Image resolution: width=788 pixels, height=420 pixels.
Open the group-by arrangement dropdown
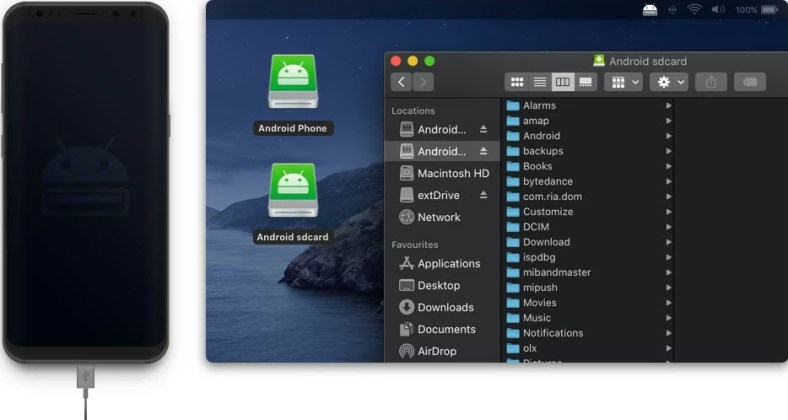click(x=624, y=82)
